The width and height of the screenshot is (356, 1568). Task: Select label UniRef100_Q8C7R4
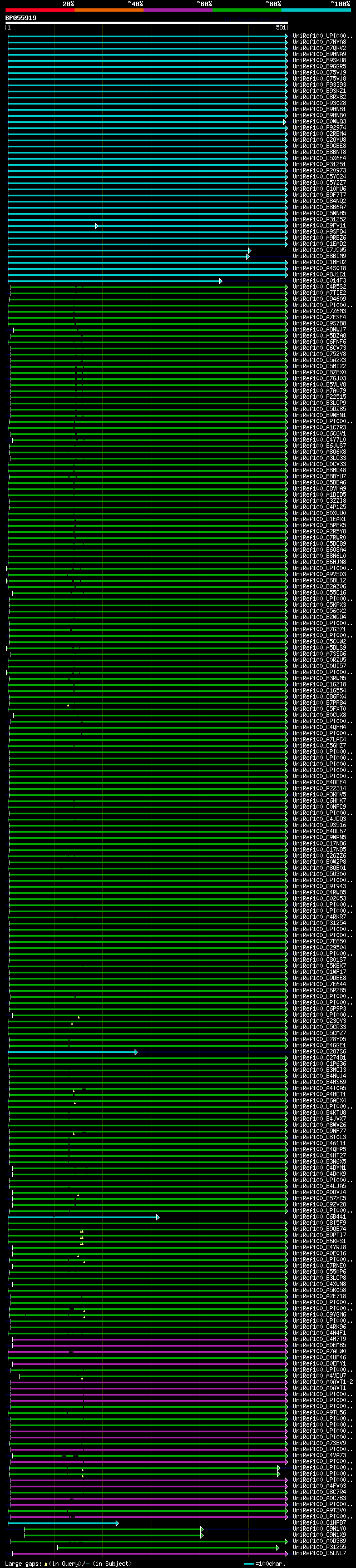319,1492
